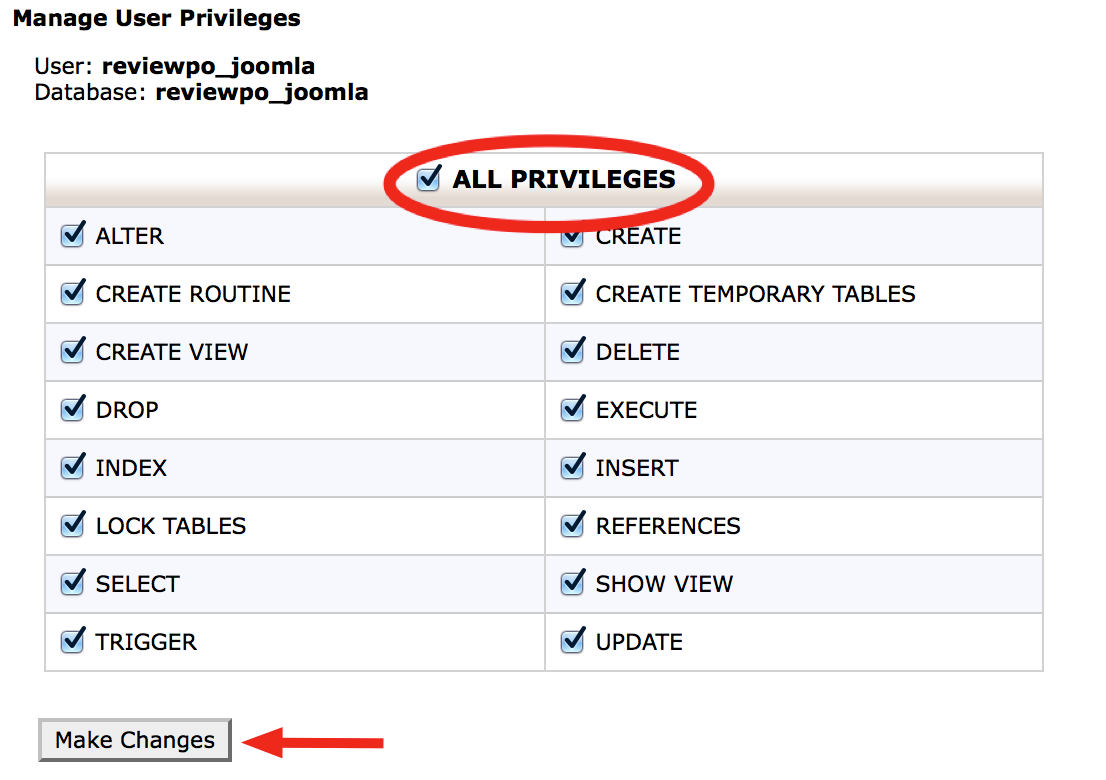Screen dimensions: 1106x780
Task: Uncheck the CREATE VIEW privilege
Action: click(x=72, y=351)
